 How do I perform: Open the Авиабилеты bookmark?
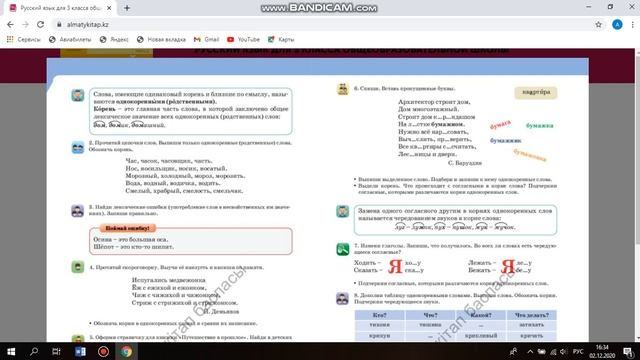[x=70, y=40]
